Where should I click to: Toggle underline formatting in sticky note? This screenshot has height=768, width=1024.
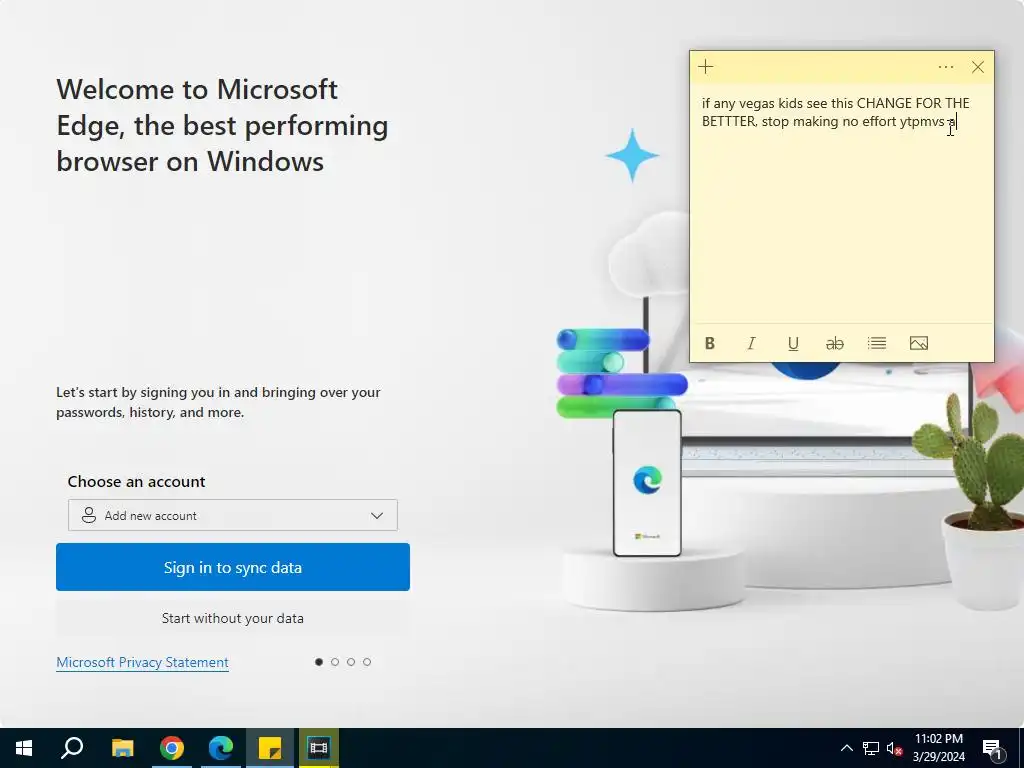coord(793,344)
